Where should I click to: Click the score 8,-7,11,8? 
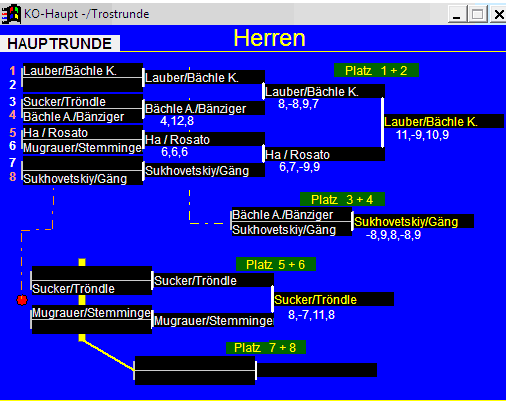click(311, 315)
